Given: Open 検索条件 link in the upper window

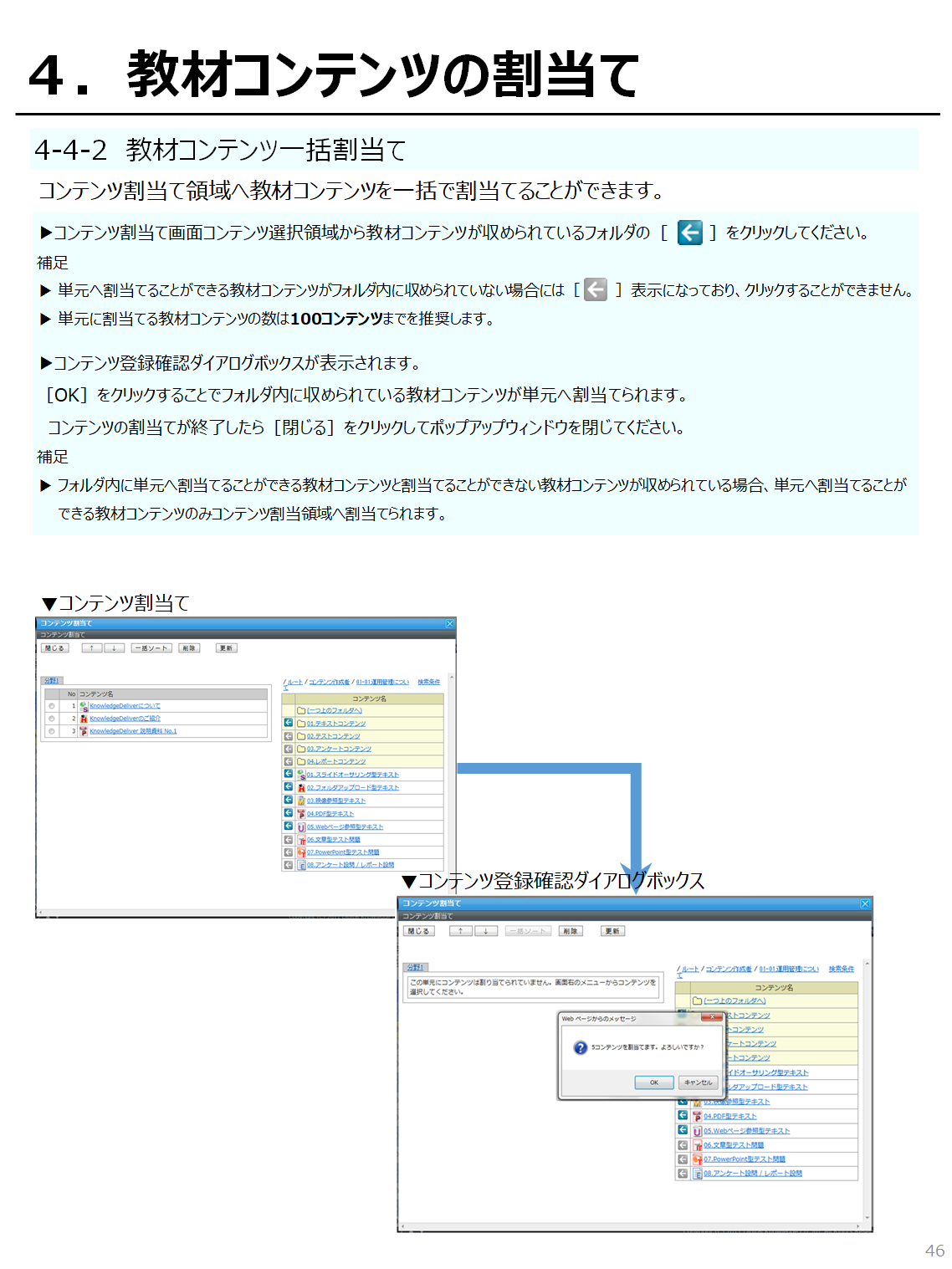Looking at the screenshot, I should pos(428,682).
